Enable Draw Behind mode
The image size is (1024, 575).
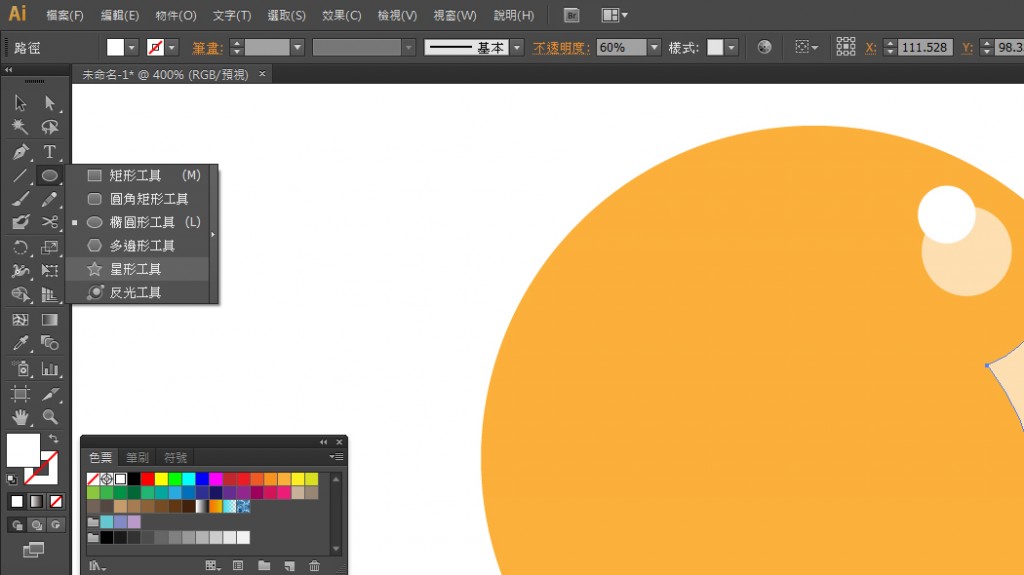(x=37, y=525)
